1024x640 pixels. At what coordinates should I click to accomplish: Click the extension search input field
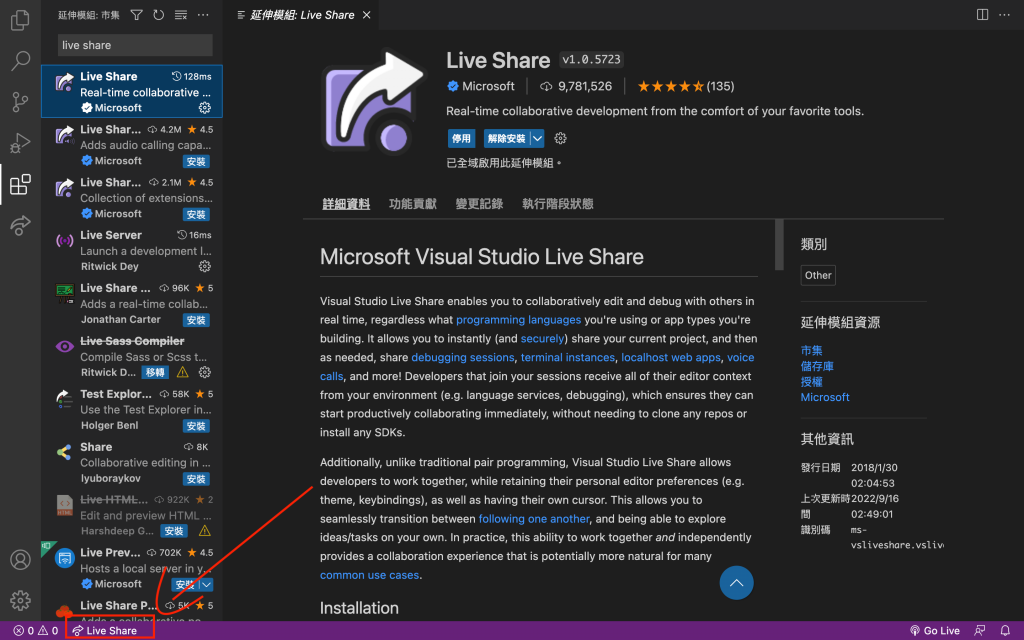(135, 45)
